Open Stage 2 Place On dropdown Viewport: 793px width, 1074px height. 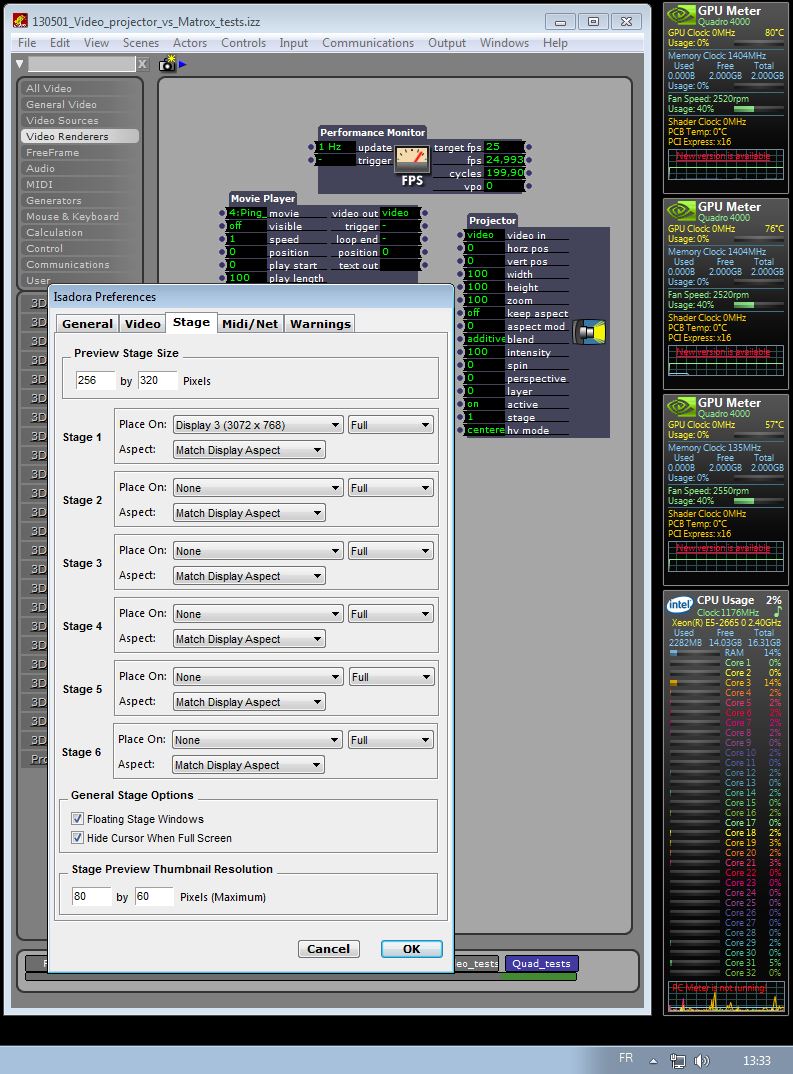point(258,488)
